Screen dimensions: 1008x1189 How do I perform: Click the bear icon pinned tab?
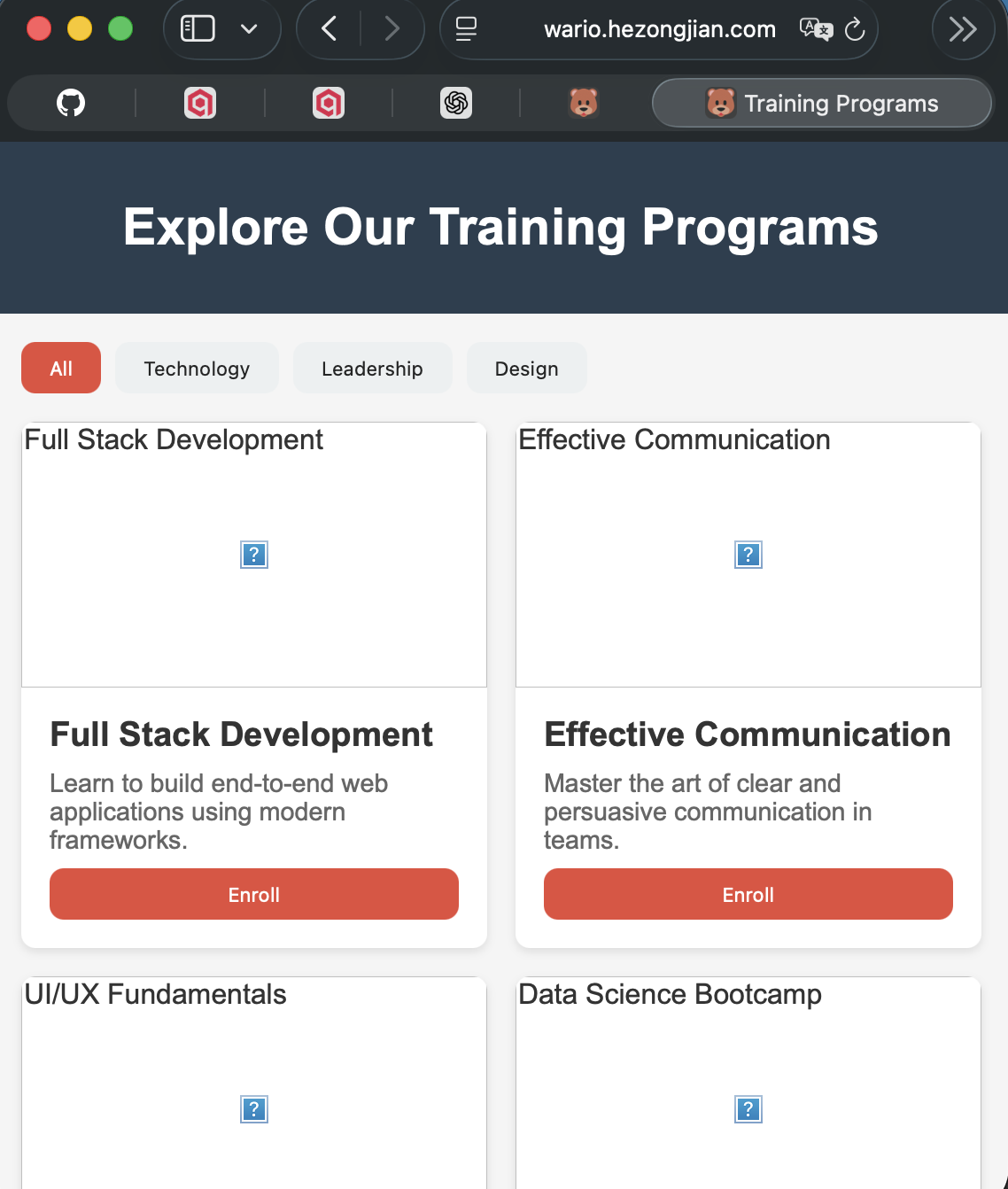[x=584, y=104]
